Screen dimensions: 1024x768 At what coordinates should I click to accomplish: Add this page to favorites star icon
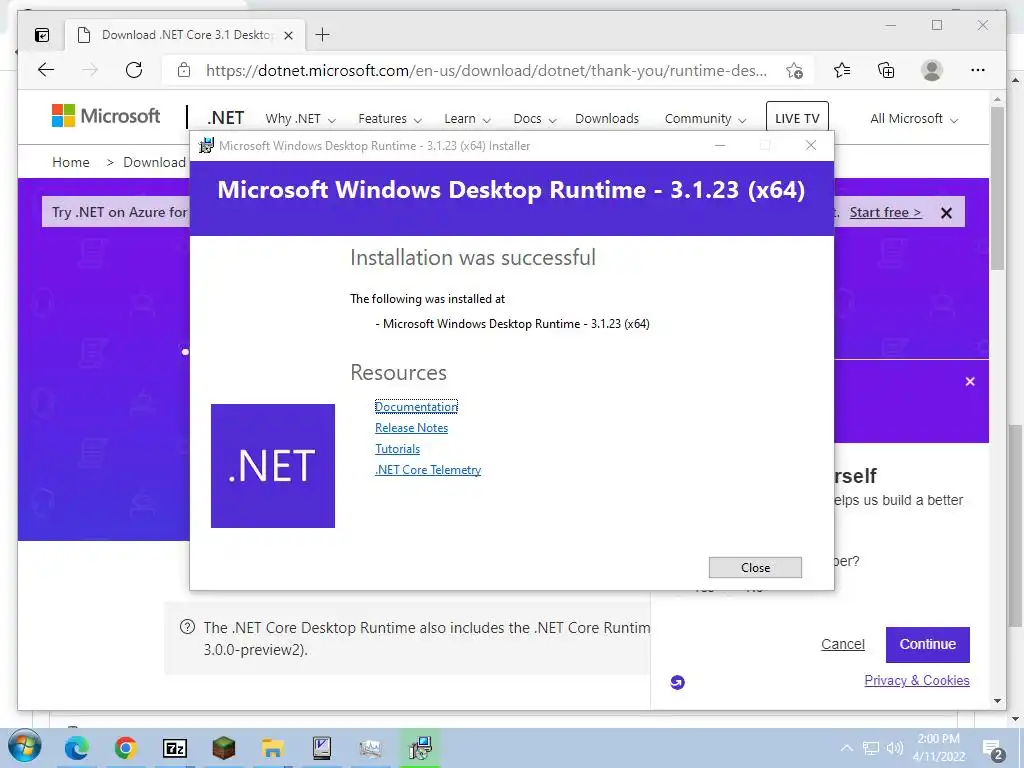pyautogui.click(x=794, y=71)
